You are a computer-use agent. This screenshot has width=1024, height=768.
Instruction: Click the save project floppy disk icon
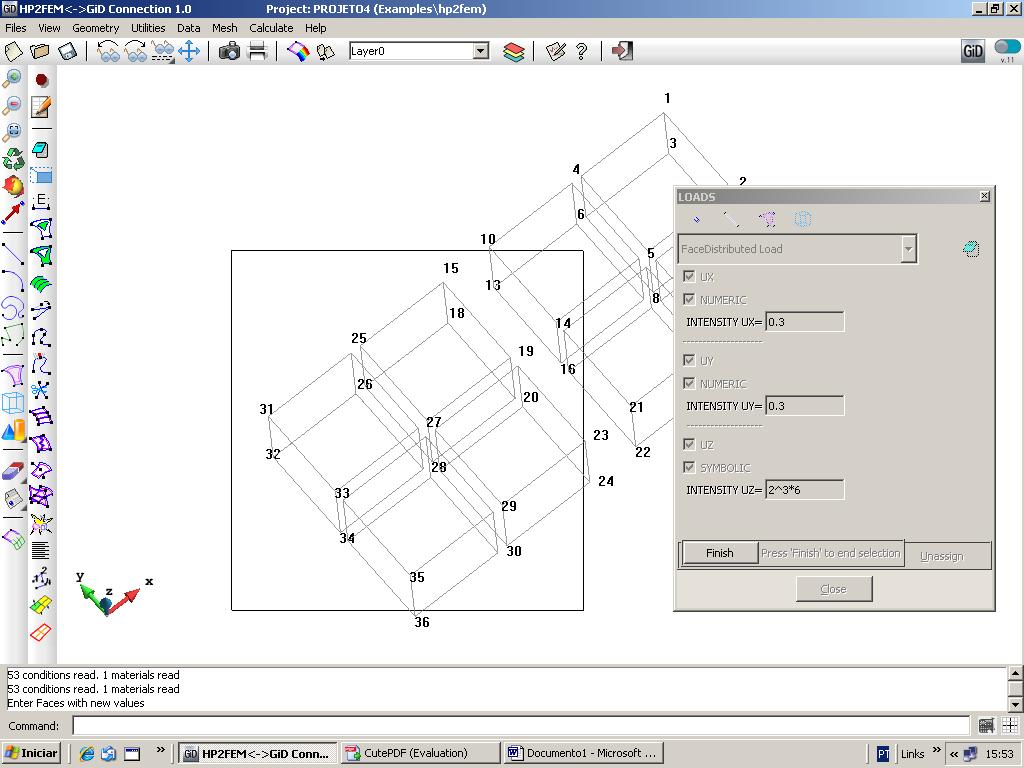tap(68, 51)
